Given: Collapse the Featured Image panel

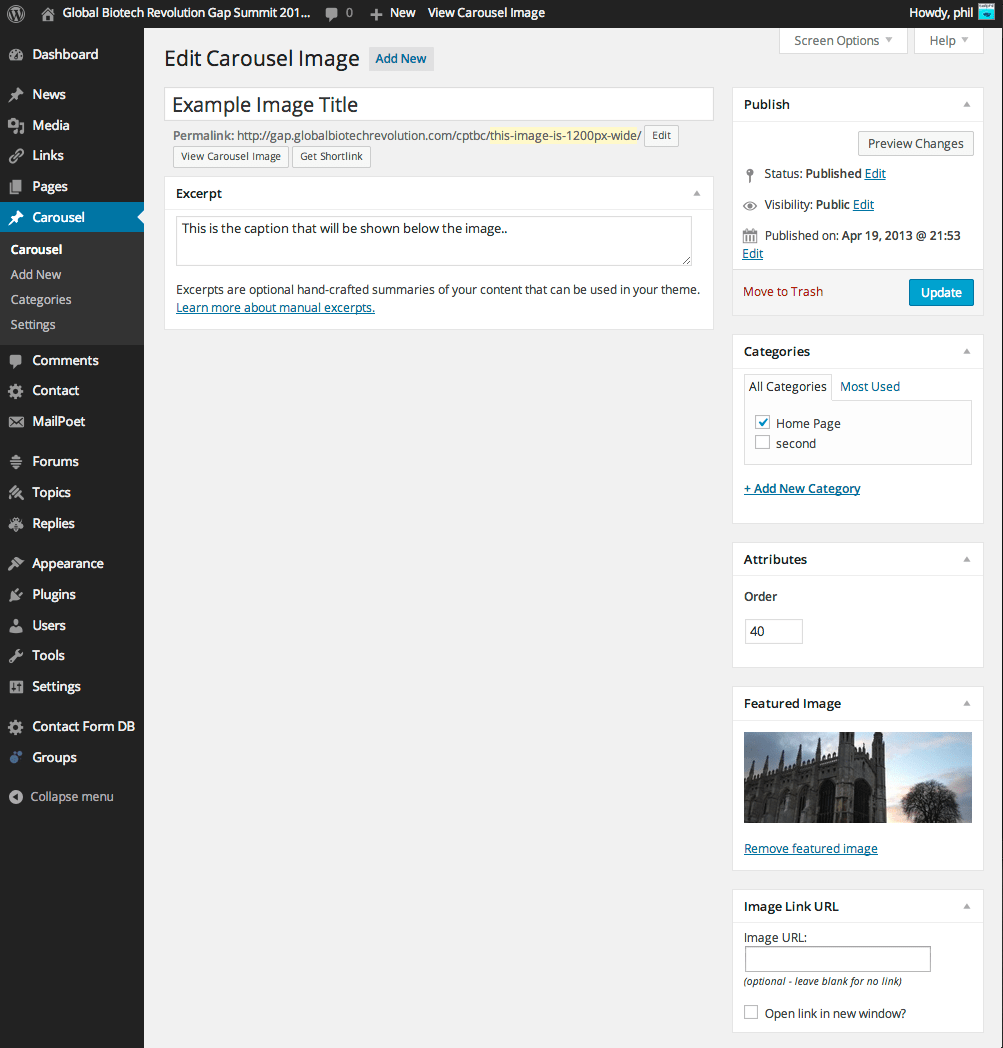Looking at the screenshot, I should [966, 703].
